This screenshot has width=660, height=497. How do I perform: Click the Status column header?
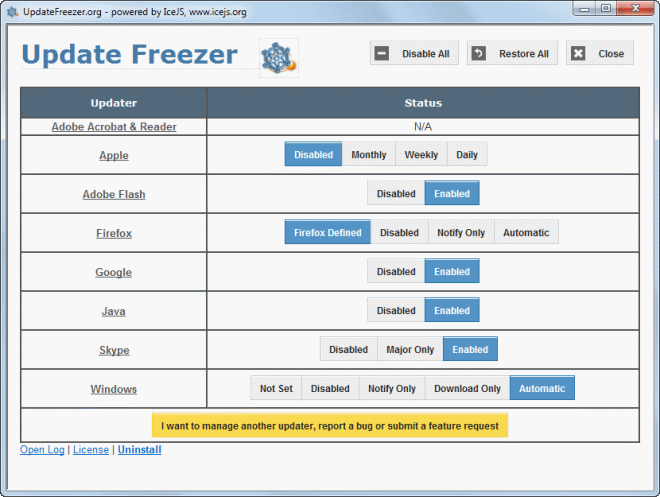click(423, 103)
